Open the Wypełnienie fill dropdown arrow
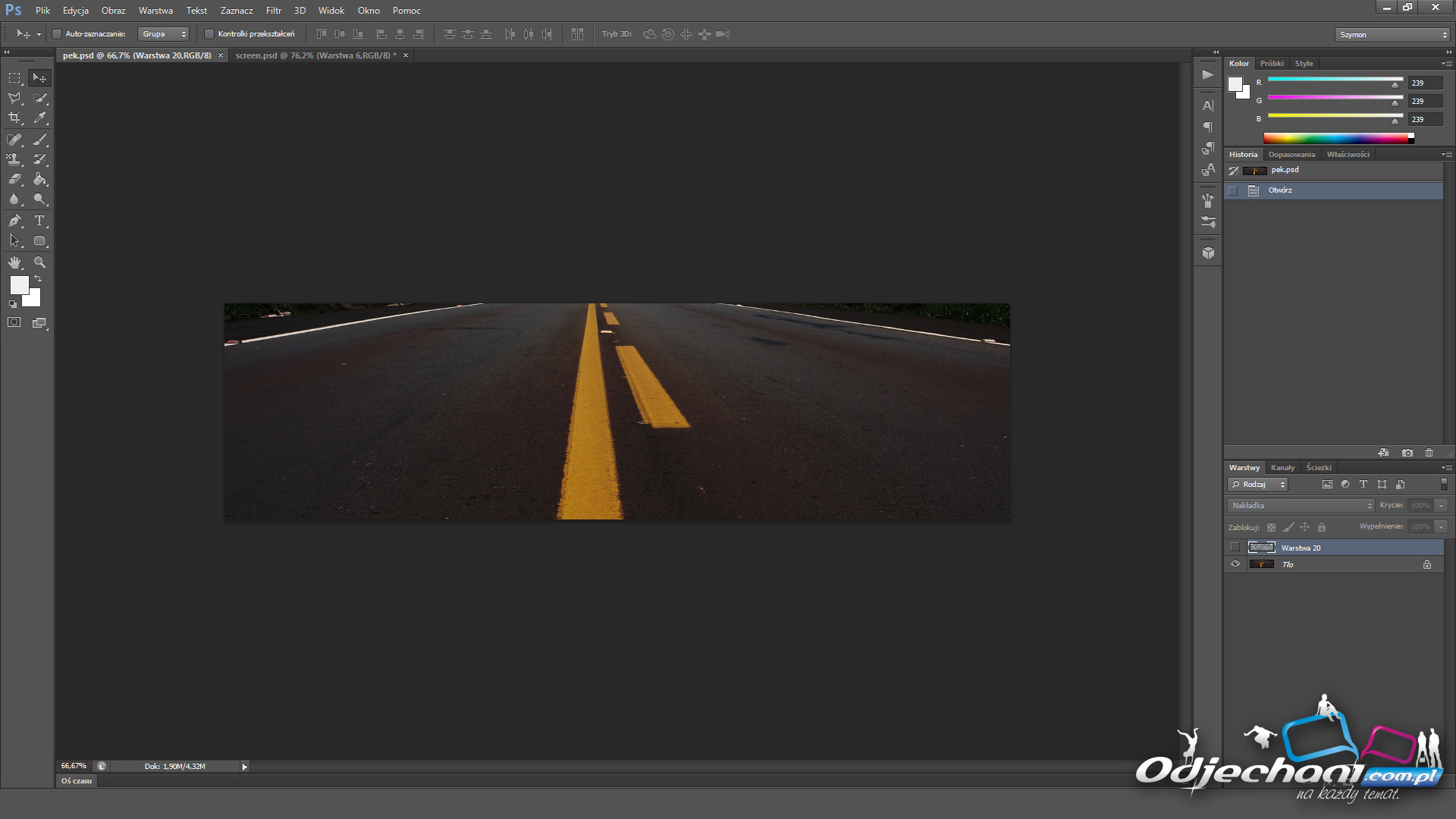Viewport: 1456px width, 819px height. [1442, 527]
